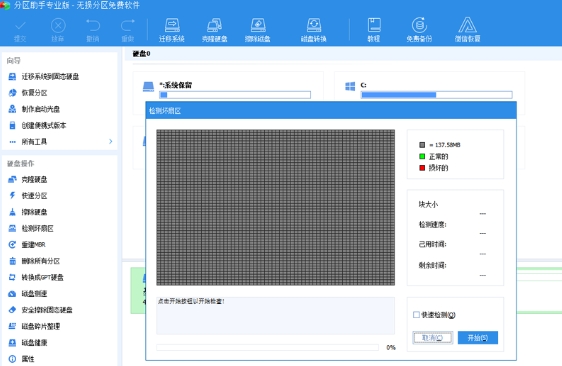
Task: Click the green 正常的 legend swatch
Action: 422,156
